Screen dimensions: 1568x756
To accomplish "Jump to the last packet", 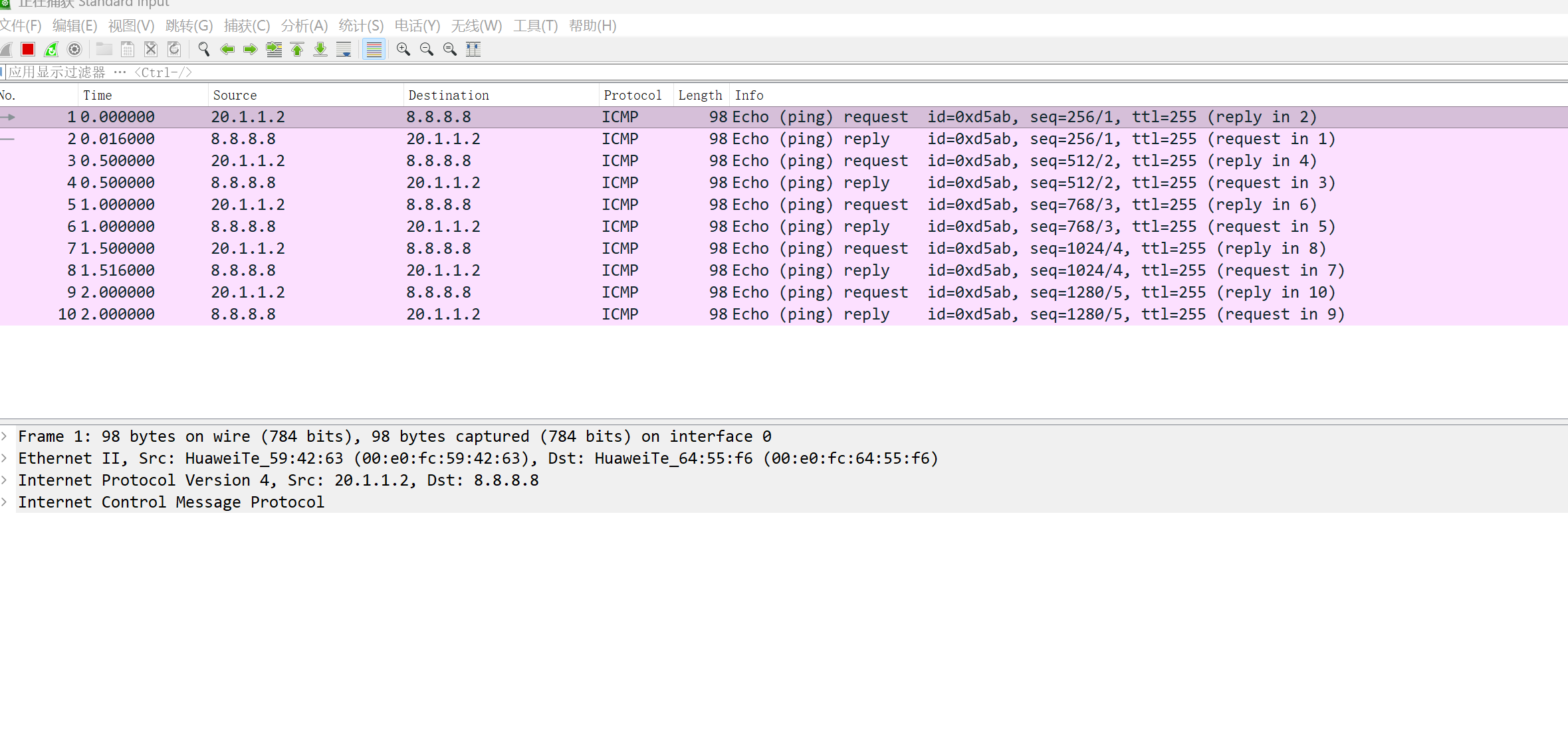I will click(320, 49).
